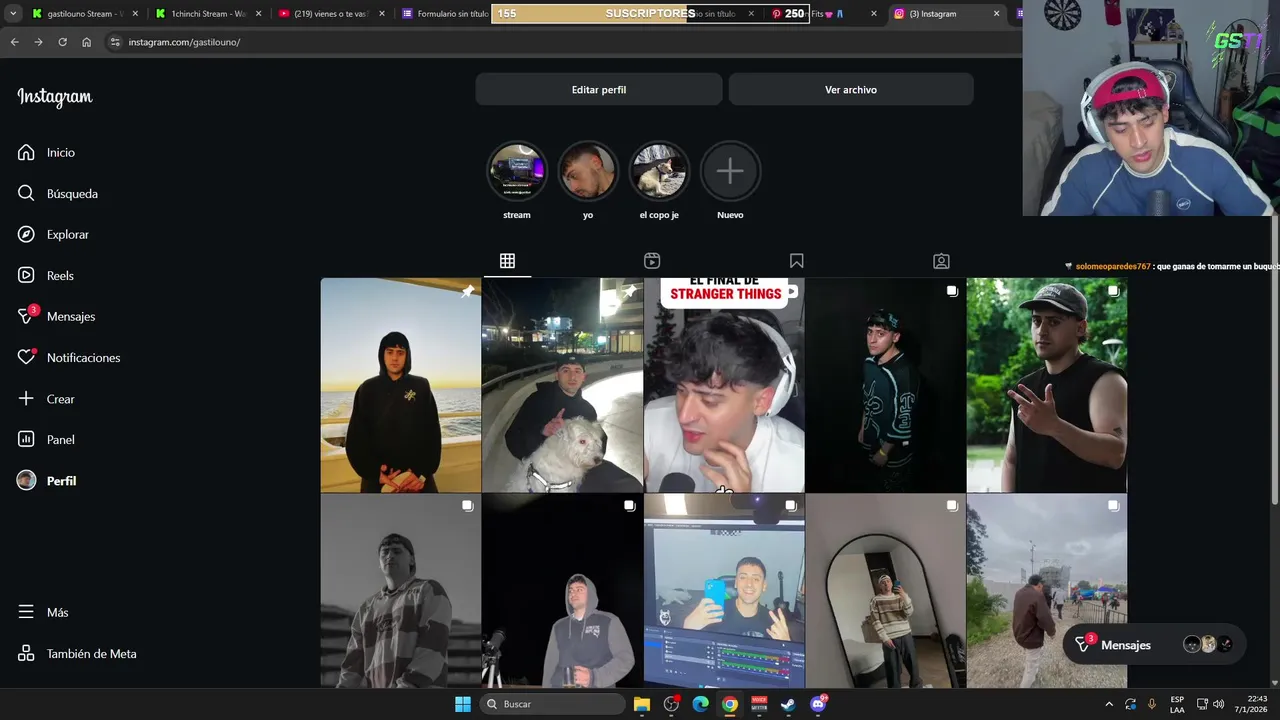Open Steam from the taskbar
Image resolution: width=1280 pixels, height=720 pixels.
789,704
